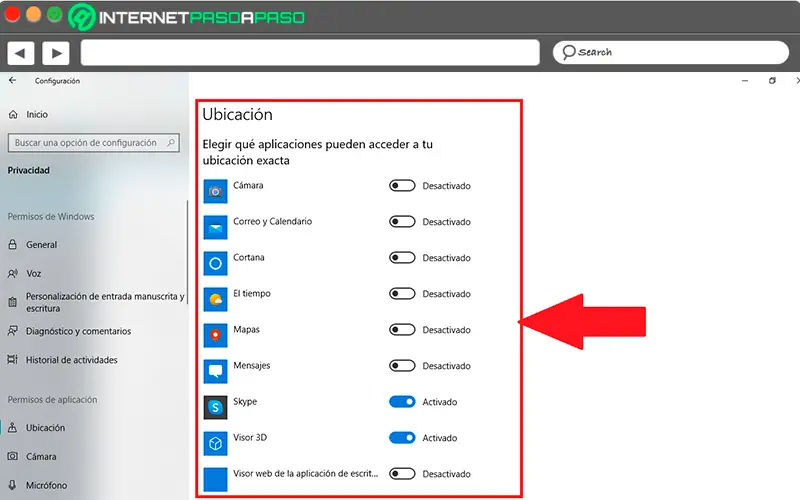Click the Mapas pin icon
The width and height of the screenshot is (800, 500).
pos(215,335)
